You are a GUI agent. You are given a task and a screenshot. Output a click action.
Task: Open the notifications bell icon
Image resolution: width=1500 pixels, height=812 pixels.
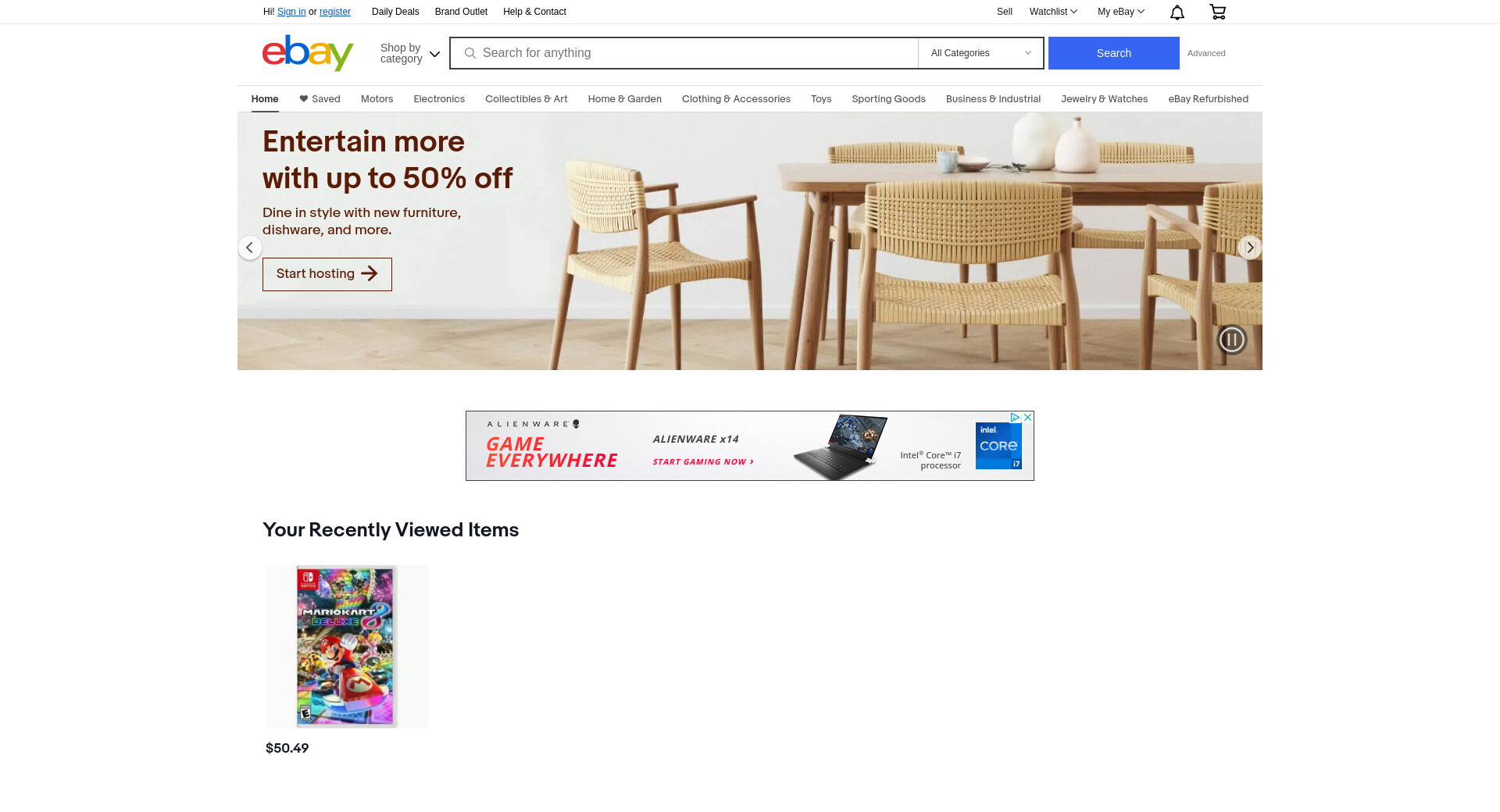coord(1177,12)
